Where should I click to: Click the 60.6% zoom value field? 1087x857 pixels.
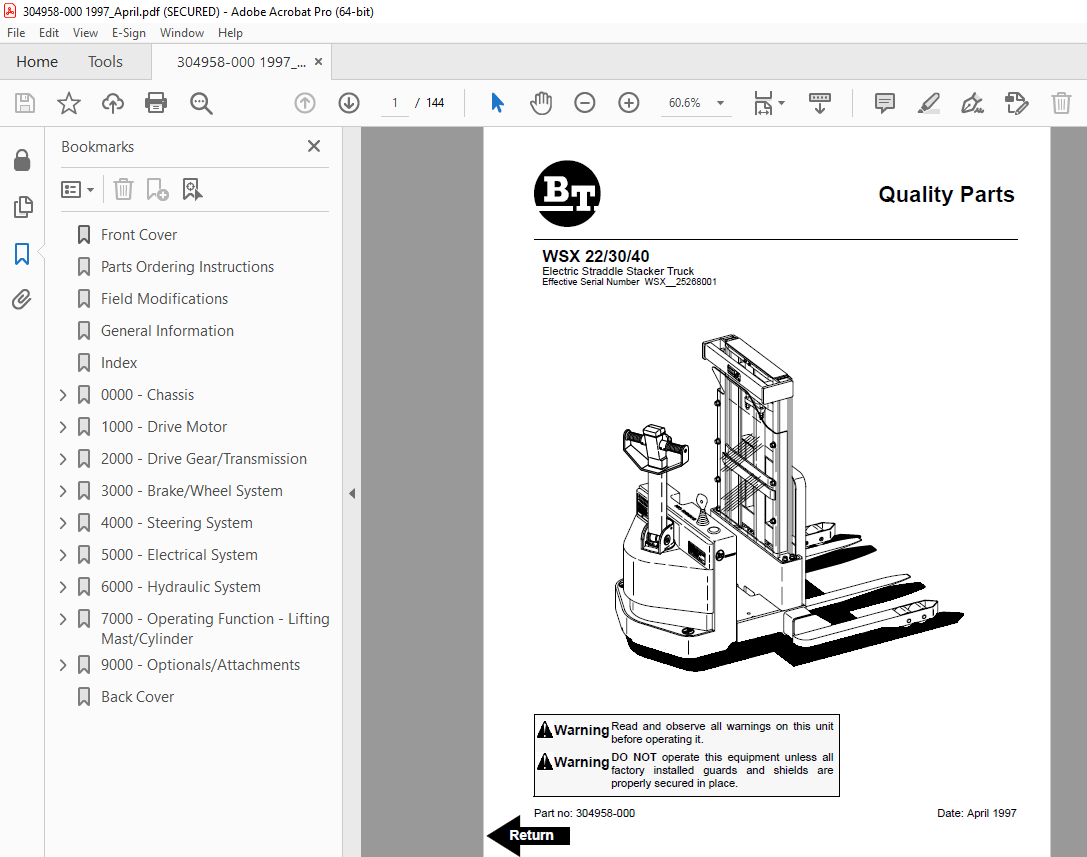(x=685, y=103)
